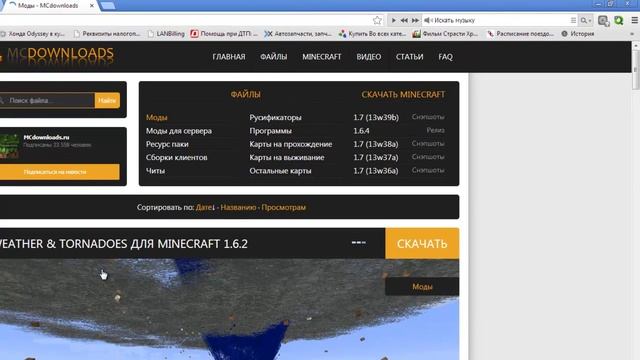Open the music list icon in the search box
This screenshot has height=360, width=640.
[x=573, y=20]
